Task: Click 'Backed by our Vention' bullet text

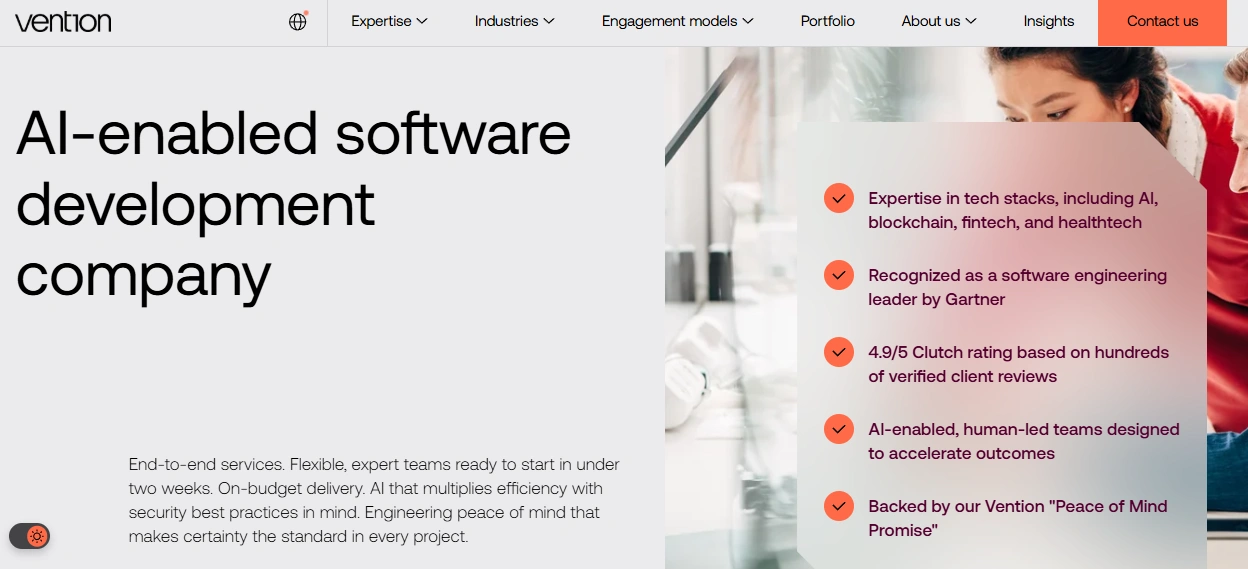Action: coord(1018,518)
